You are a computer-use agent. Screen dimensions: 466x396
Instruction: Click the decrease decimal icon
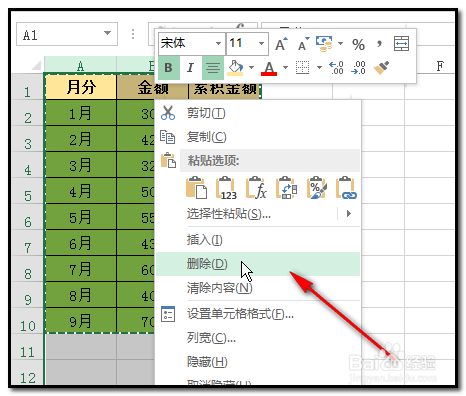(359, 68)
